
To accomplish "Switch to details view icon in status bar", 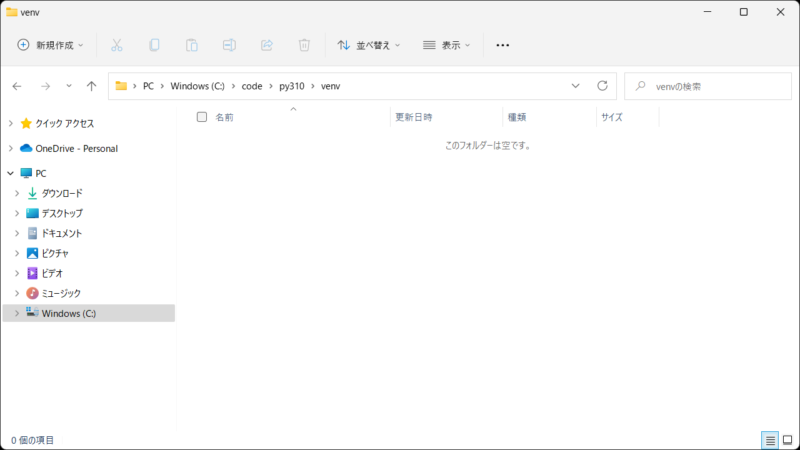I will pos(770,440).
